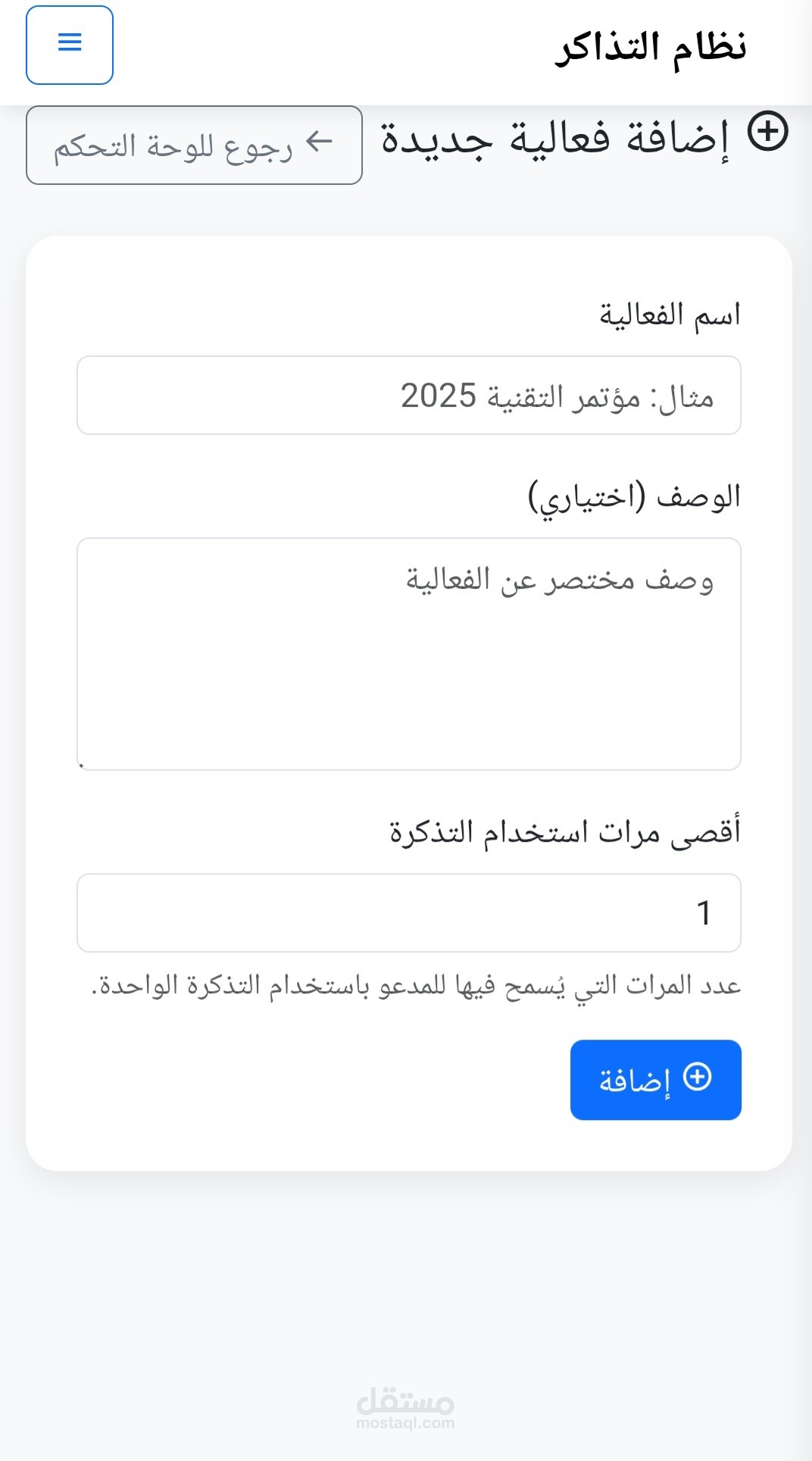Click the مستقل watermark logo
812x1461 pixels.
[x=405, y=1400]
